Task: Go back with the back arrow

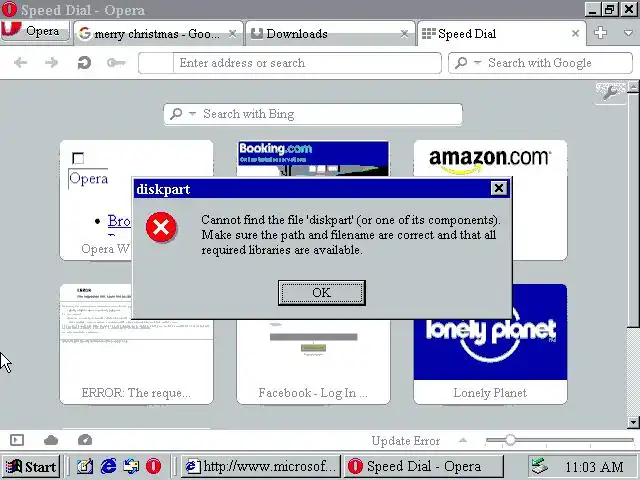Action: point(20,63)
